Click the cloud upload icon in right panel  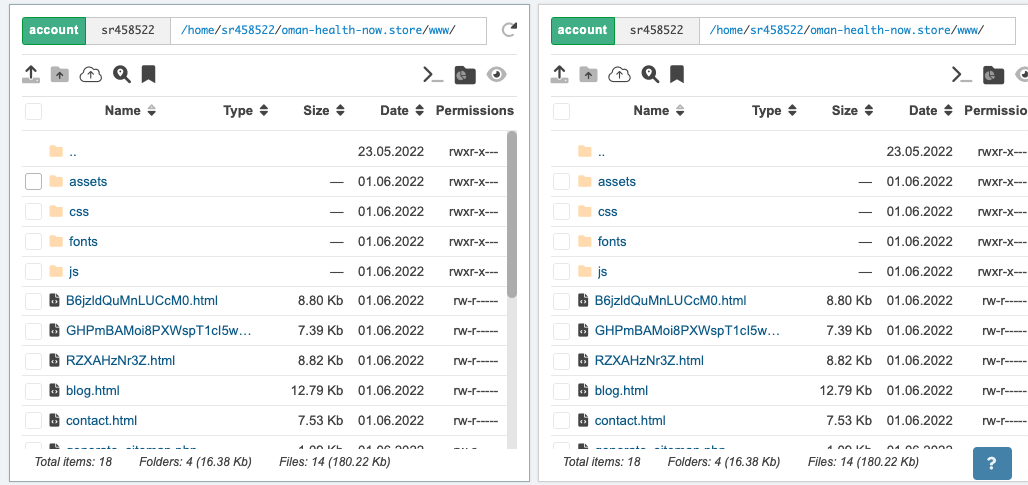coord(619,74)
